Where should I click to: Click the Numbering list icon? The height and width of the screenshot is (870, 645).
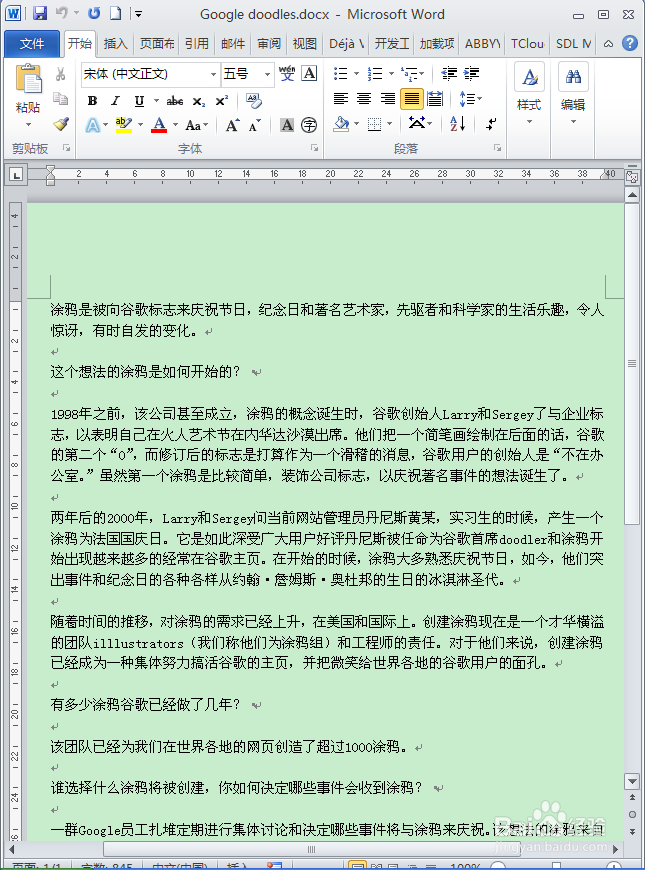click(375, 73)
